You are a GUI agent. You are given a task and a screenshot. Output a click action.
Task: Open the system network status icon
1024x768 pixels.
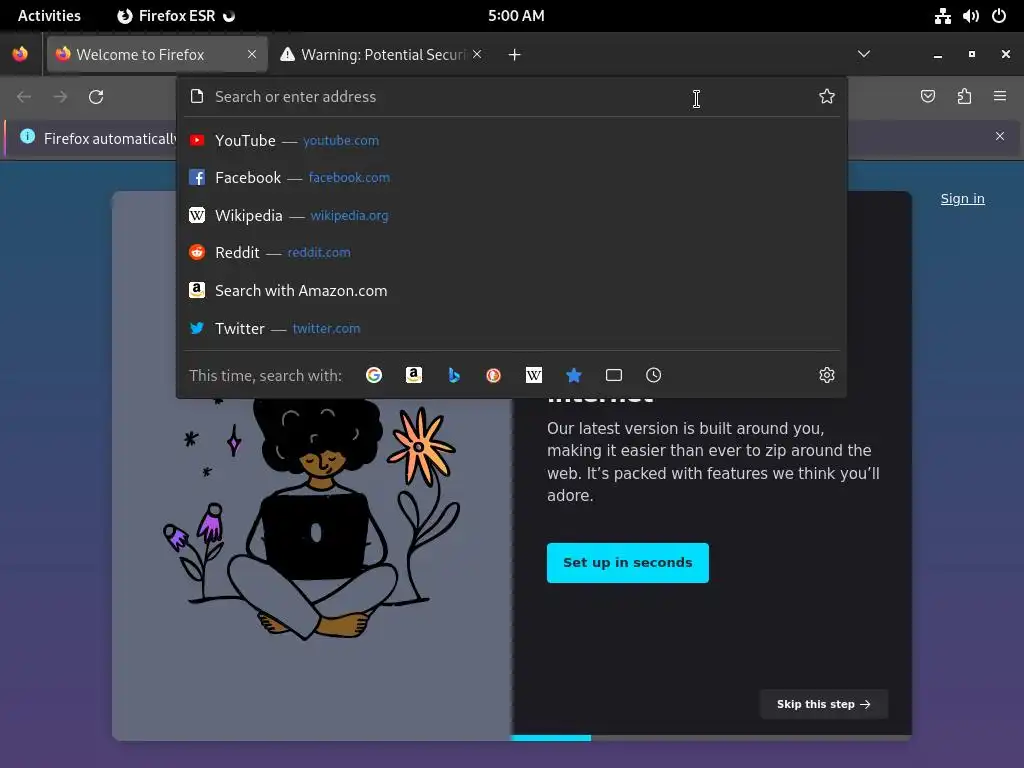(942, 16)
